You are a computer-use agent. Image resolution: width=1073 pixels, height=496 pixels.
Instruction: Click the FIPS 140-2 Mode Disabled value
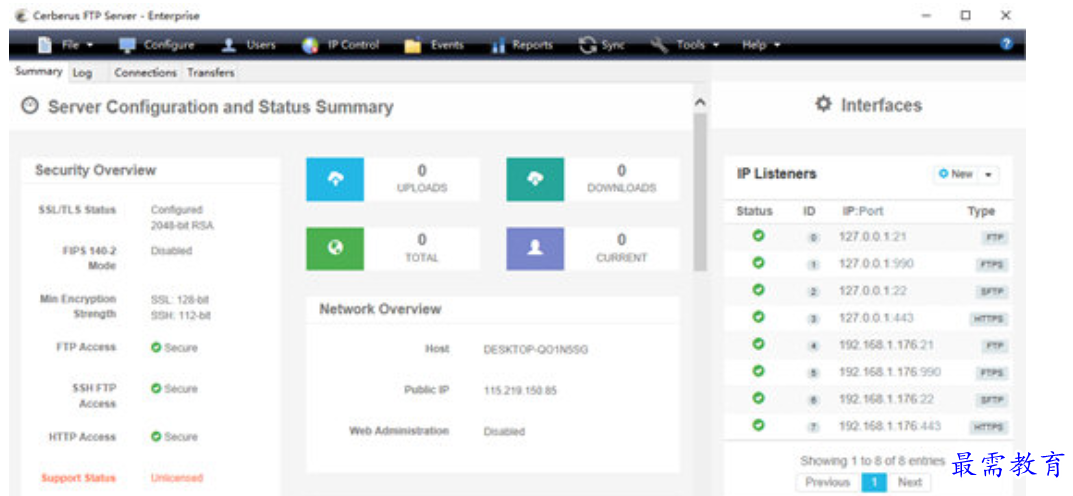171,251
